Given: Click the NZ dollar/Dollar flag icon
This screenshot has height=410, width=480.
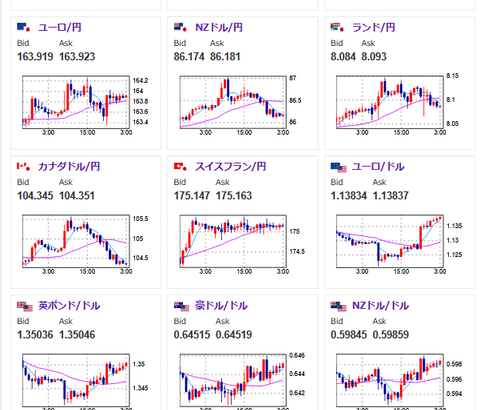Looking at the screenshot, I should tap(338, 306).
